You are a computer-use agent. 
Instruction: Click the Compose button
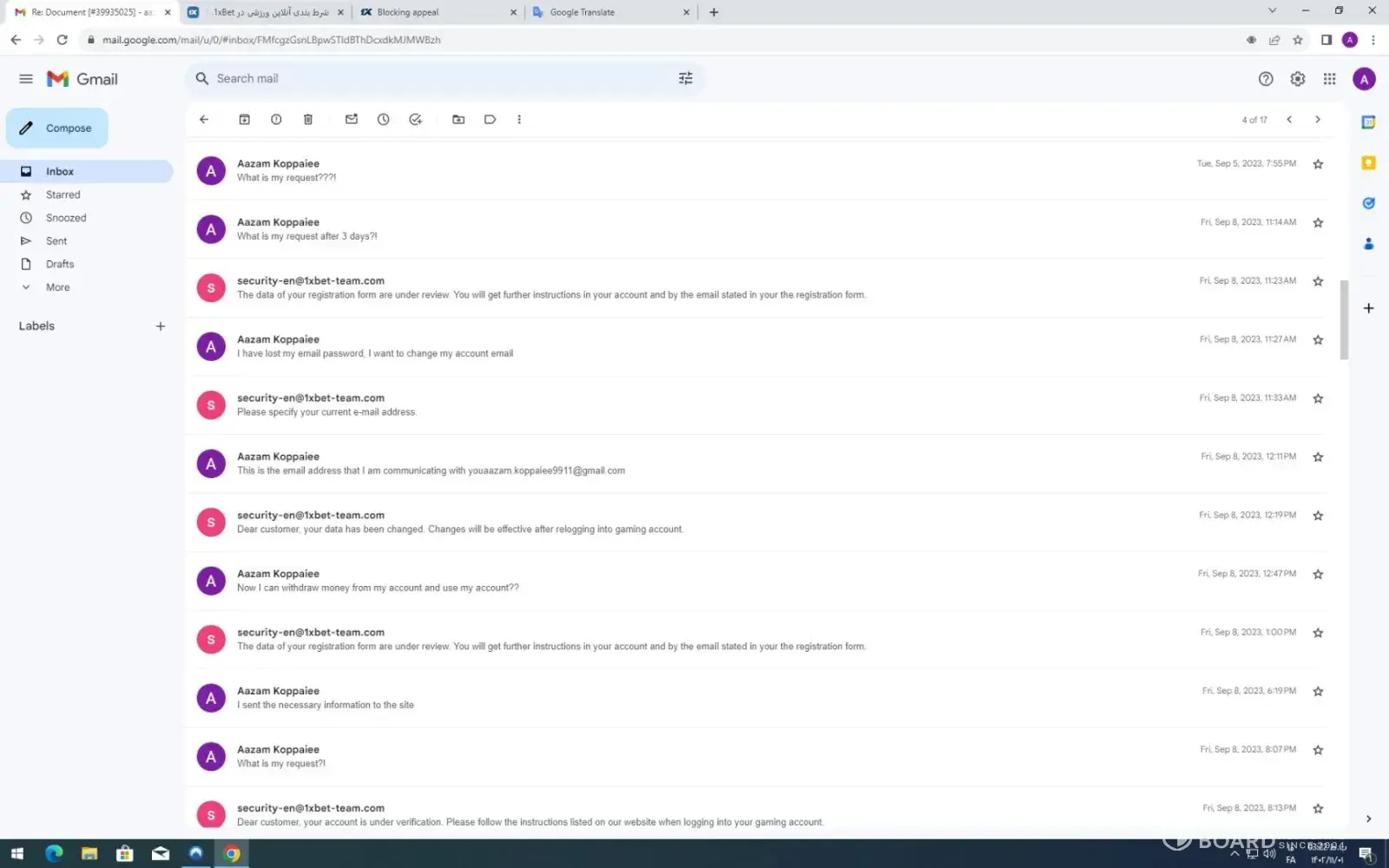(x=57, y=128)
